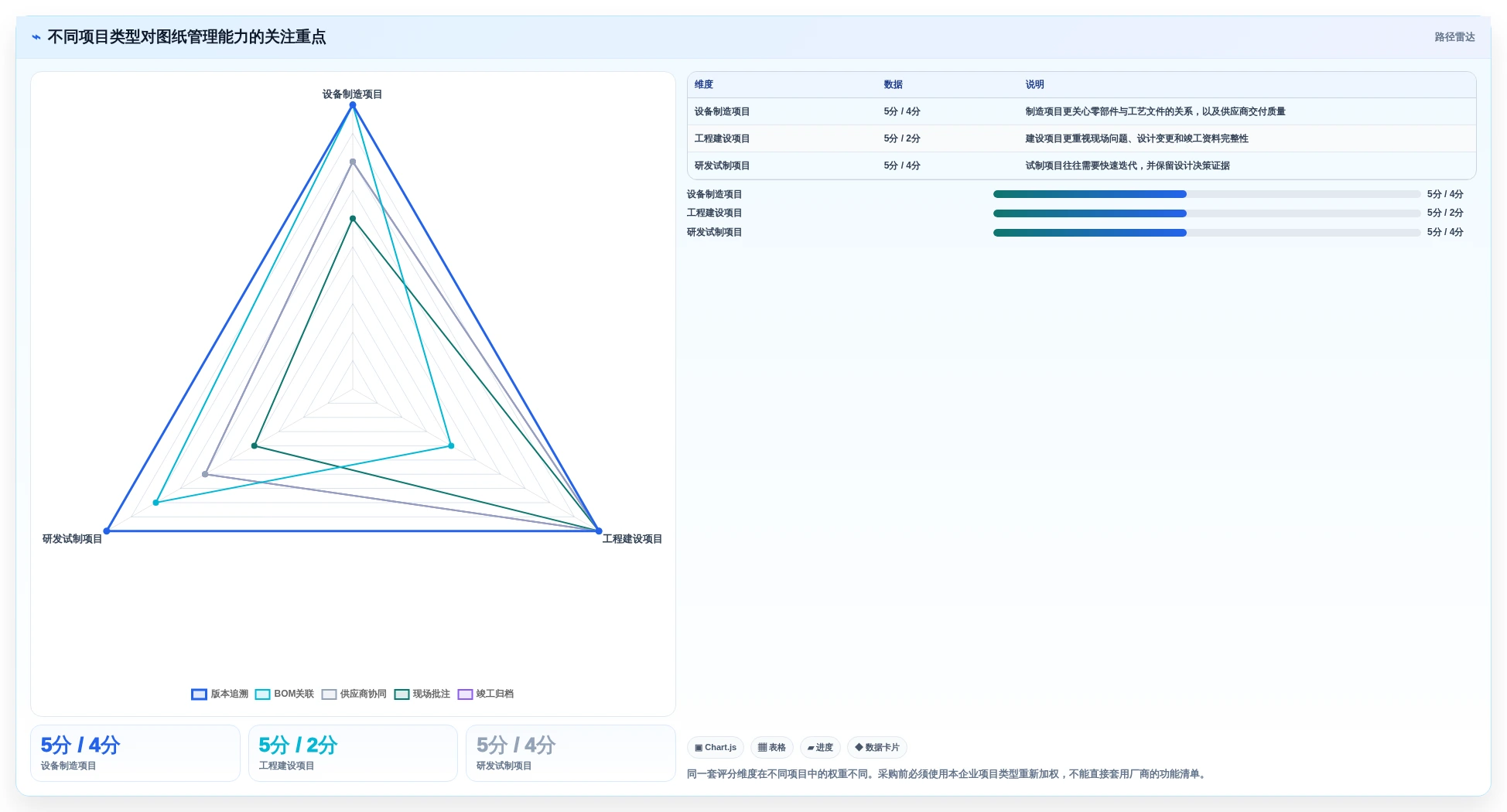Click the 工程建设项目 radar axis label
Screen dimensions: 1507x812
pos(632,539)
